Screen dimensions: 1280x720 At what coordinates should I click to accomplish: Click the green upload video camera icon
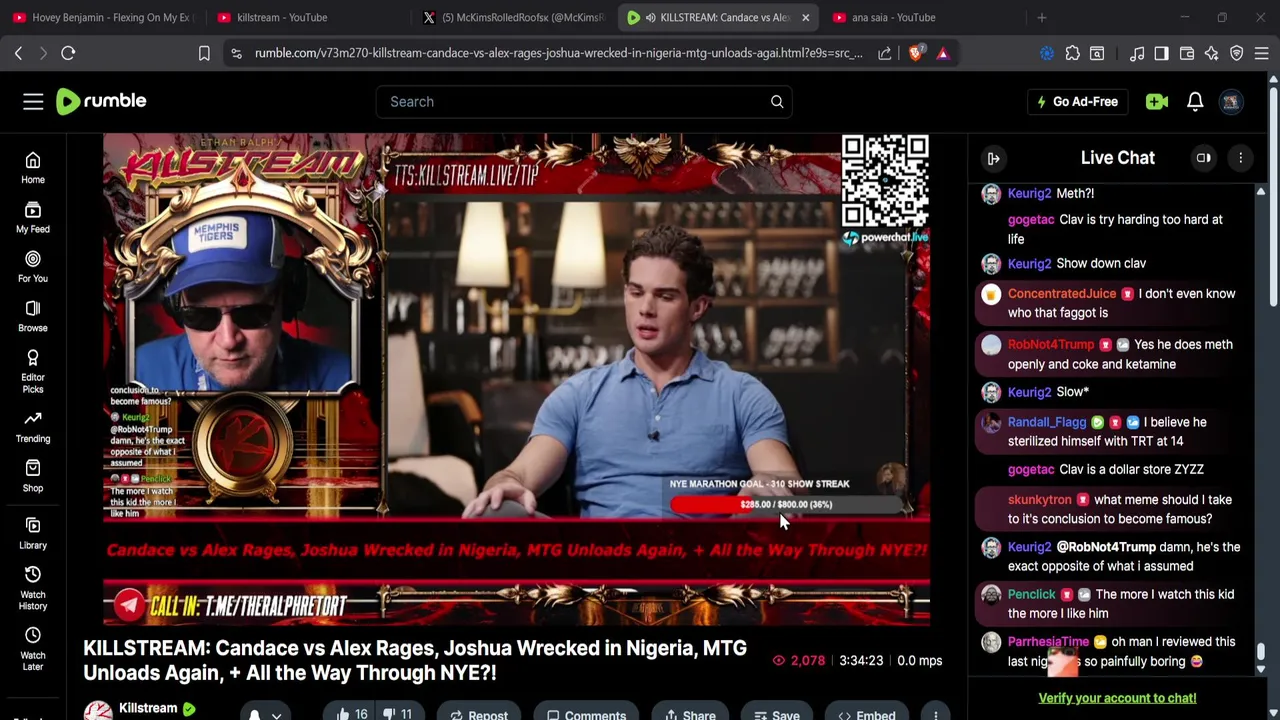pyautogui.click(x=1157, y=101)
